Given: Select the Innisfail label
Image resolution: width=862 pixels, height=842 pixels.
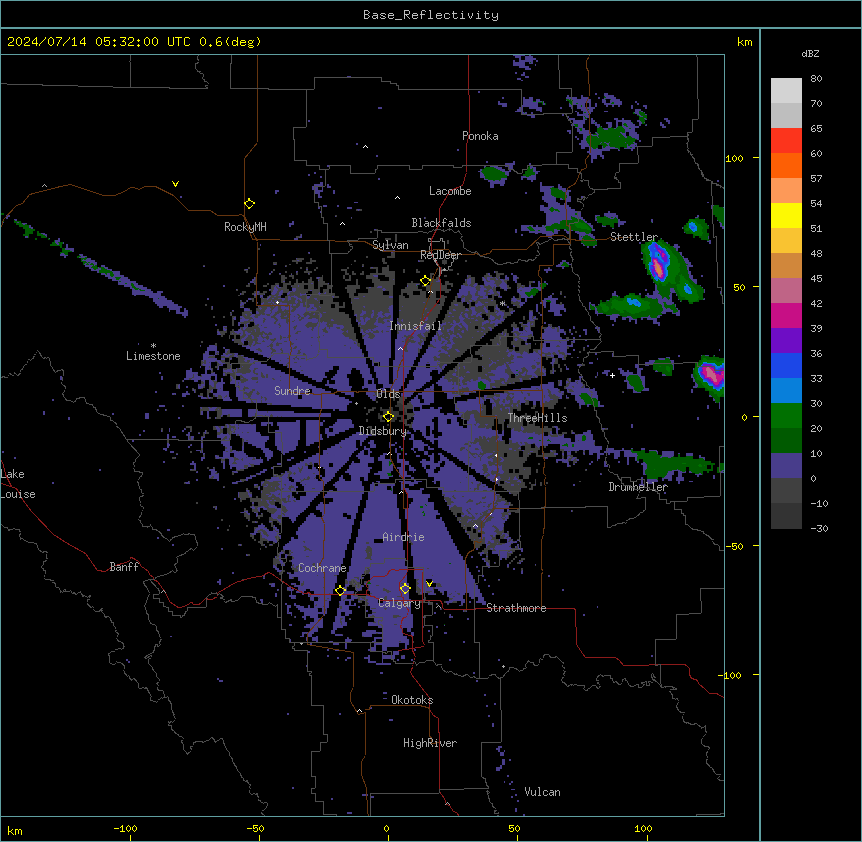Looking at the screenshot, I should (415, 326).
